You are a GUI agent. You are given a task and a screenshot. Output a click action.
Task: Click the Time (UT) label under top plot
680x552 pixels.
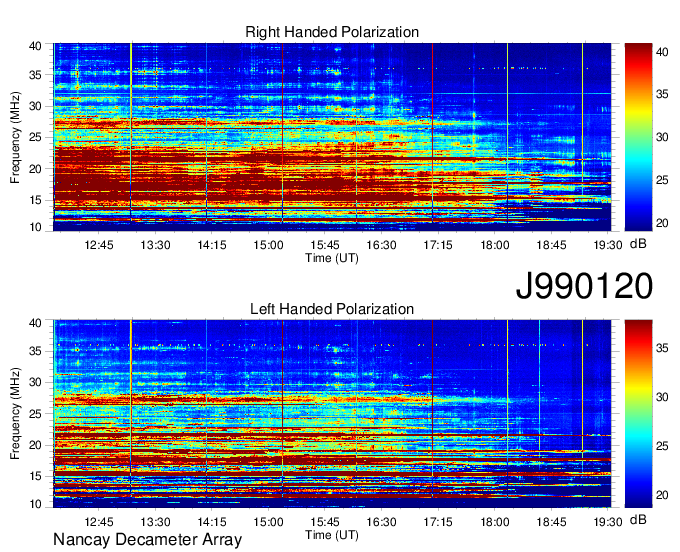(332, 258)
